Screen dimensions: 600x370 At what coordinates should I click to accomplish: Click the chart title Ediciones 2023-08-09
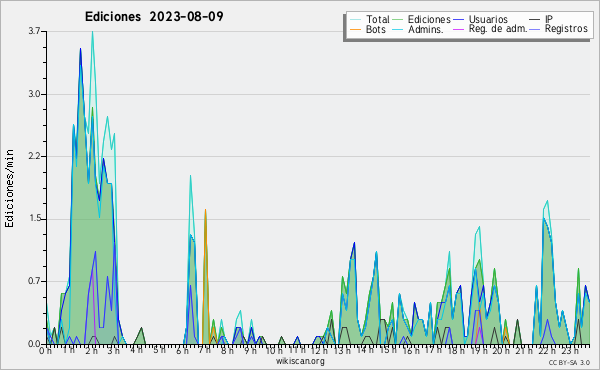(154, 17)
